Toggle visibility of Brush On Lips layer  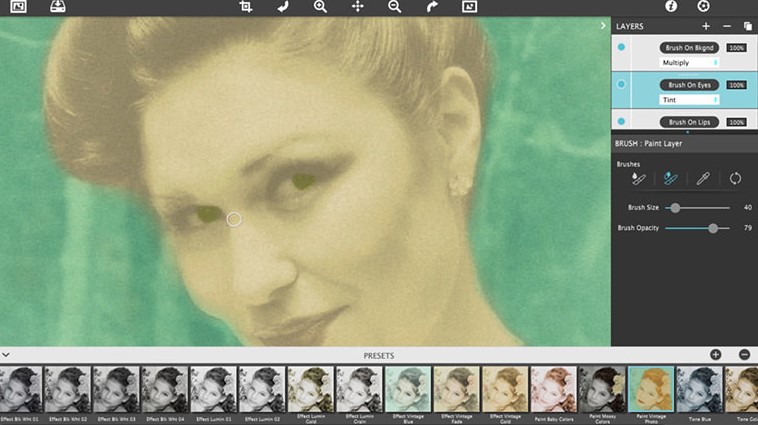click(x=621, y=122)
